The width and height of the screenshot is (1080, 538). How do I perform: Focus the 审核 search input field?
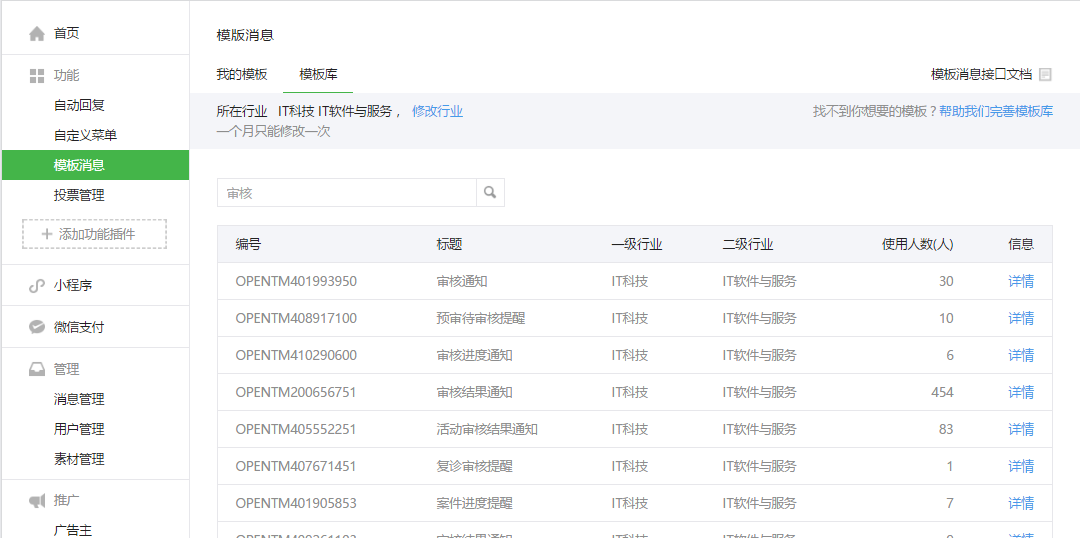click(x=346, y=193)
